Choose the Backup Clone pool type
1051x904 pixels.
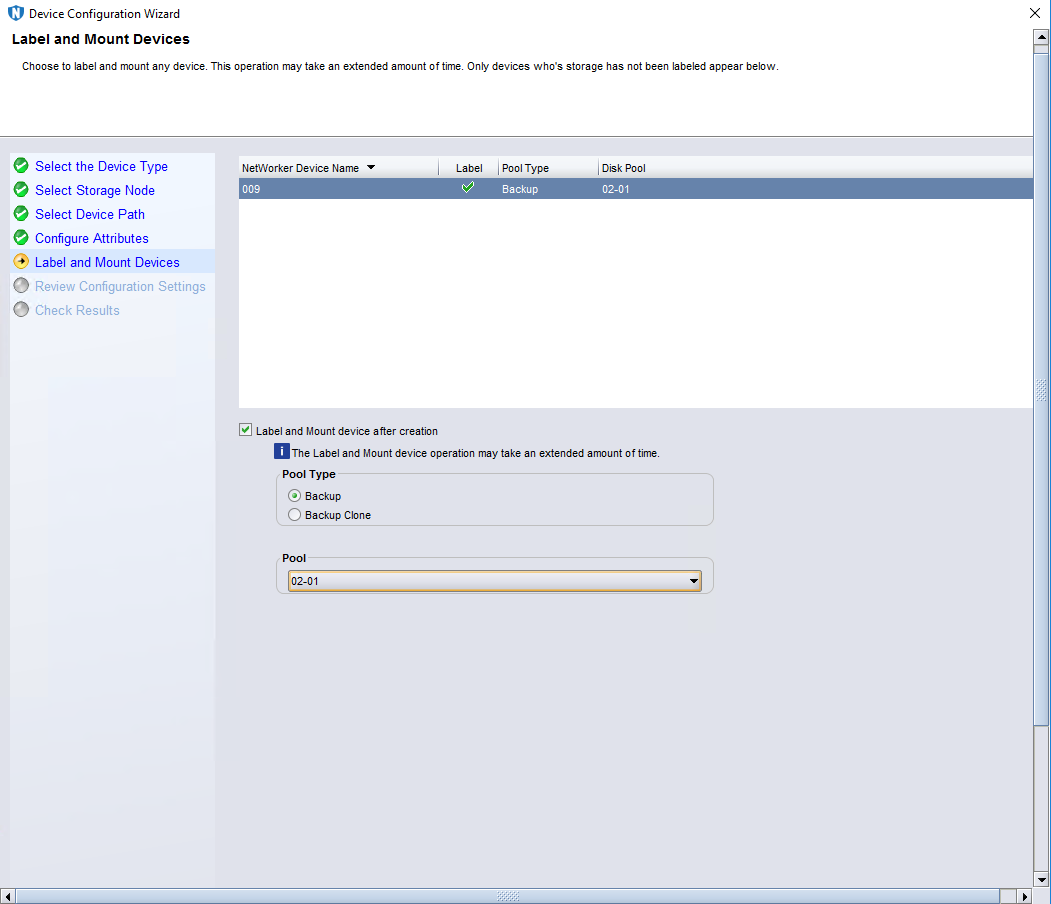[x=294, y=515]
